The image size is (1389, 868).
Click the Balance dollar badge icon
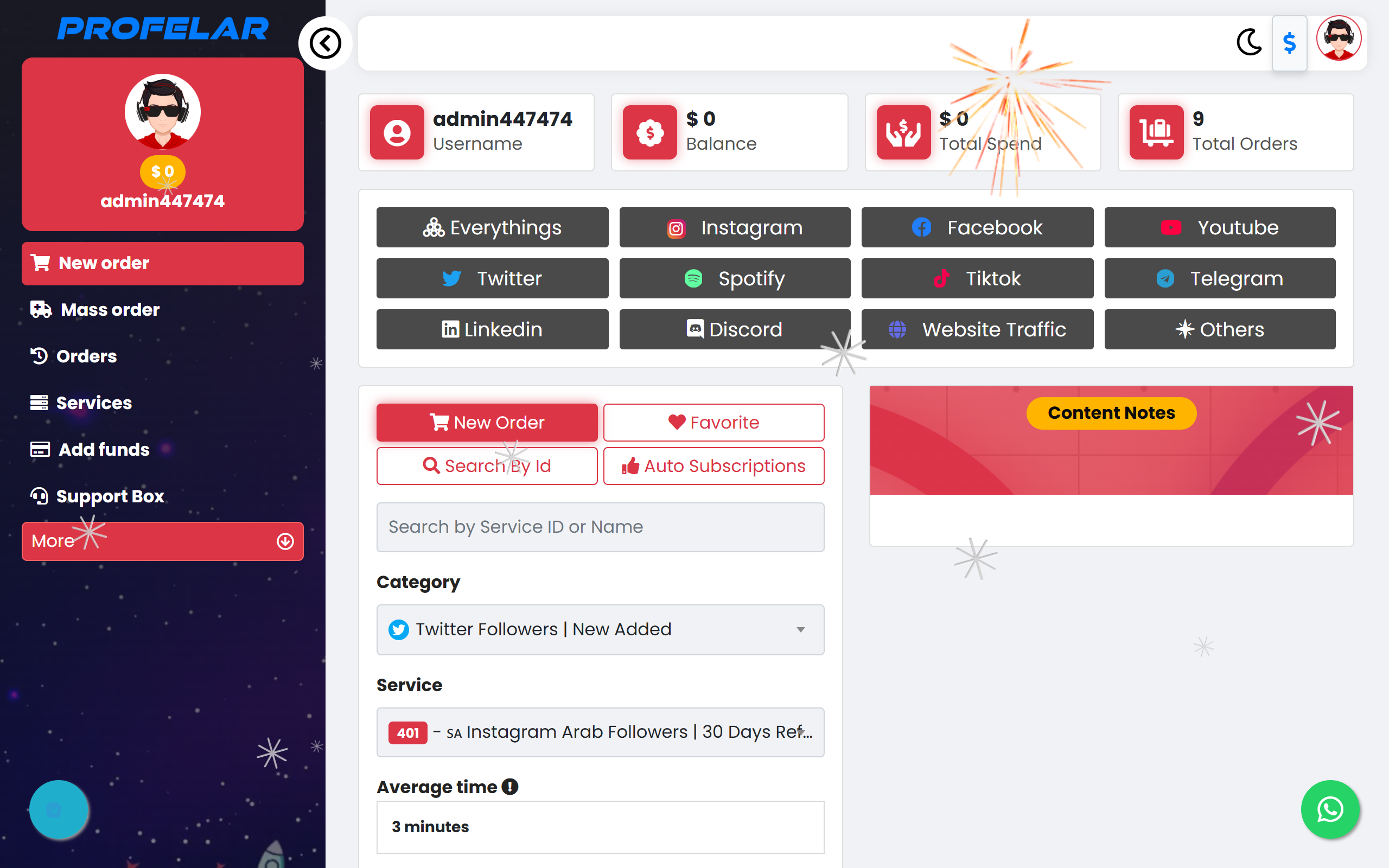(649, 132)
